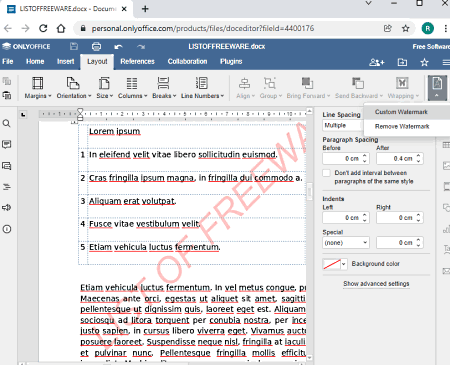Switch to the Insert tab
The width and height of the screenshot is (450, 365).
pos(65,62)
